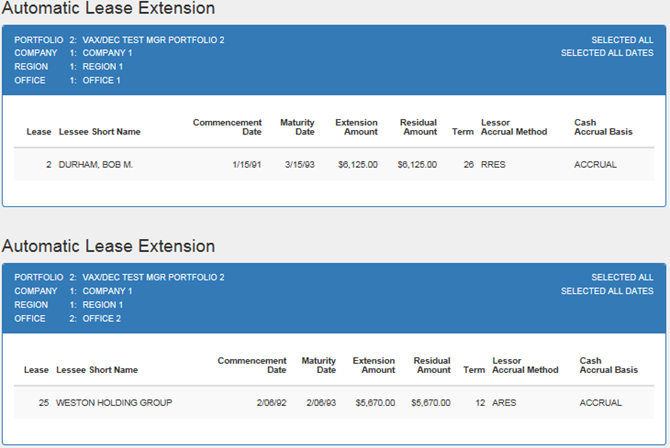The width and height of the screenshot is (670, 448).
Task: Click Residual Amount header in second table
Action: click(432, 365)
